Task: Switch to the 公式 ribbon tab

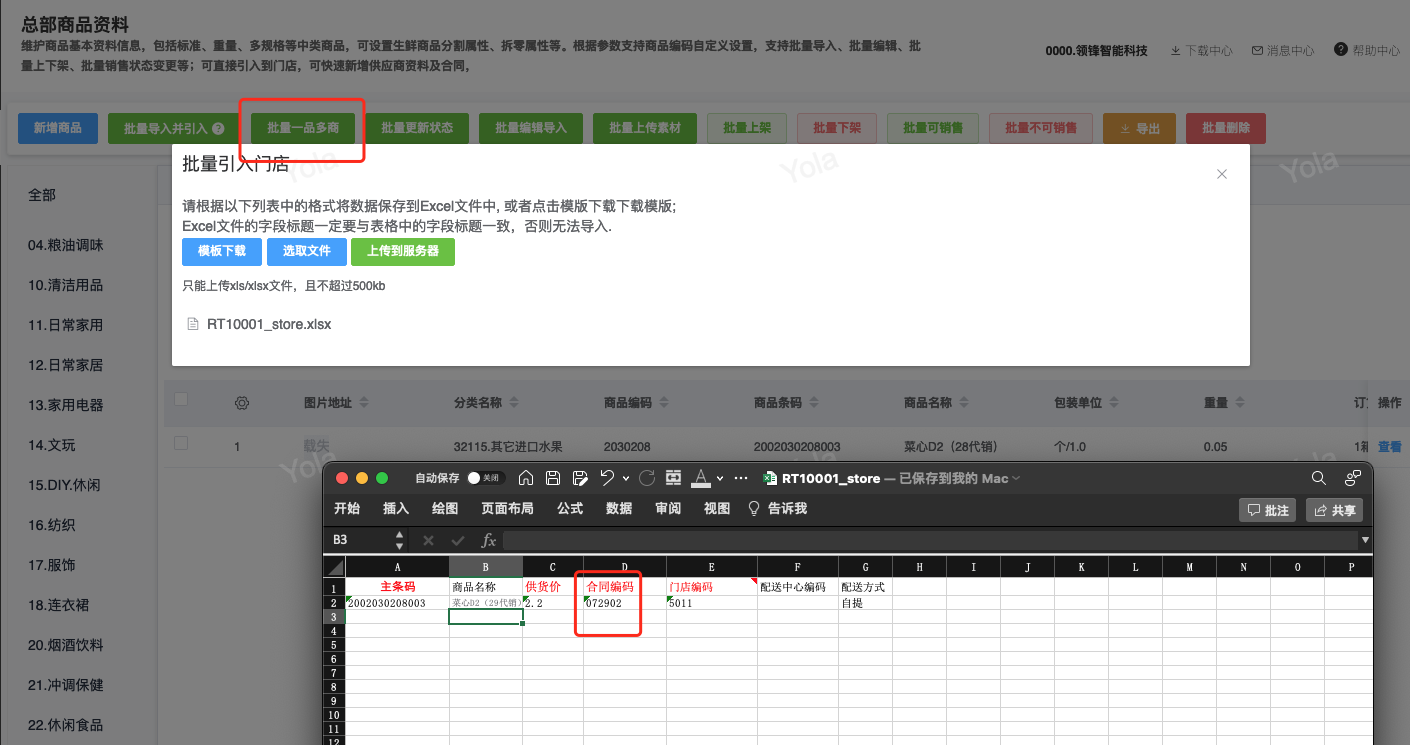Action: click(570, 509)
